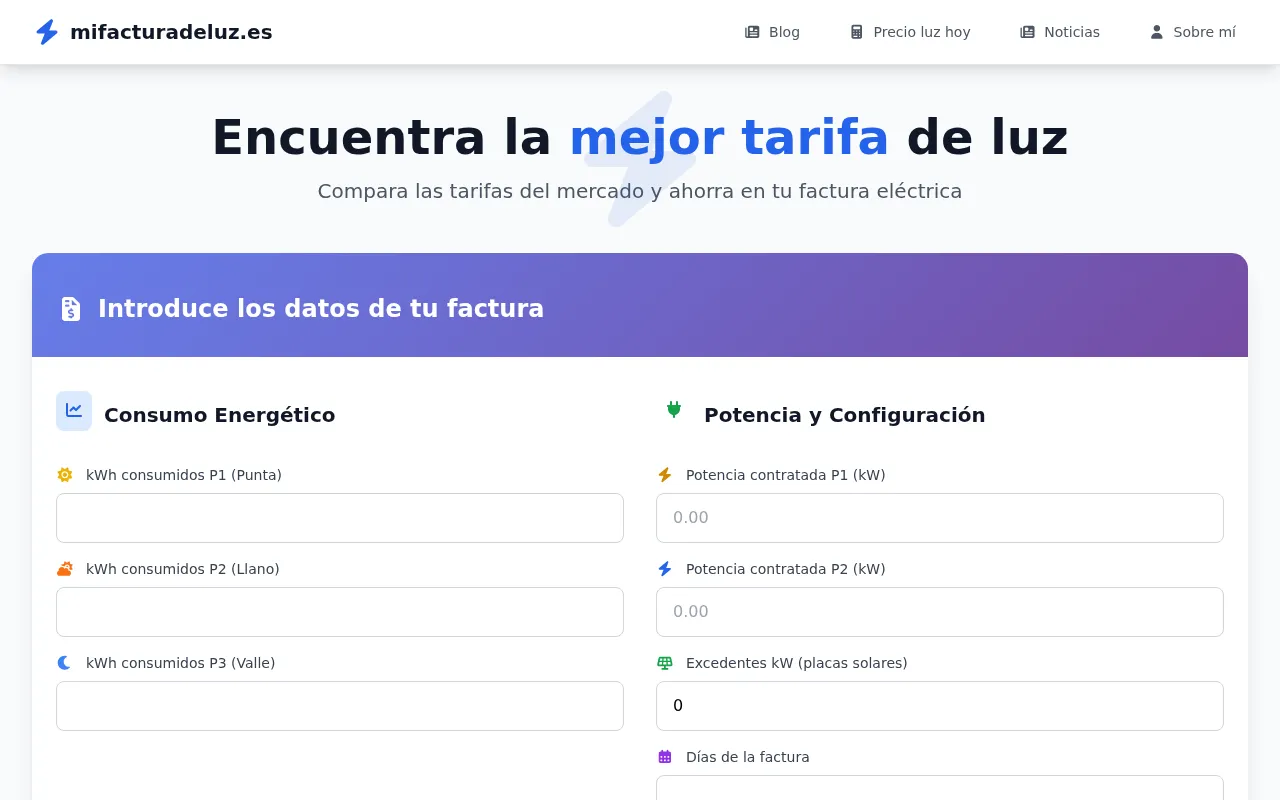Click the orange bolt icon for Potencia P1
The height and width of the screenshot is (800, 1280).
pyautogui.click(x=665, y=475)
